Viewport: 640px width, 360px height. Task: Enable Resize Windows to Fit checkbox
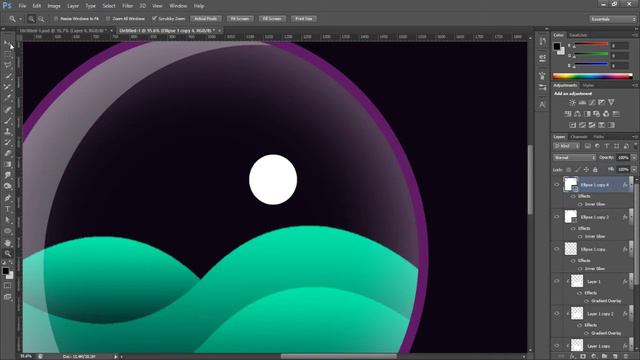(56, 19)
